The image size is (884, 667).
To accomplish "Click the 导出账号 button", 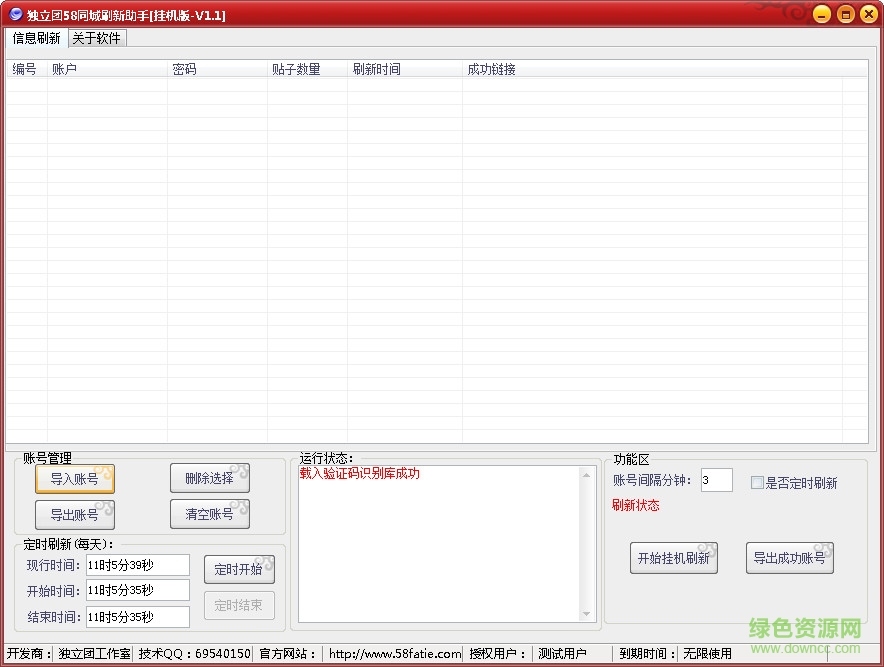I will click(74, 514).
